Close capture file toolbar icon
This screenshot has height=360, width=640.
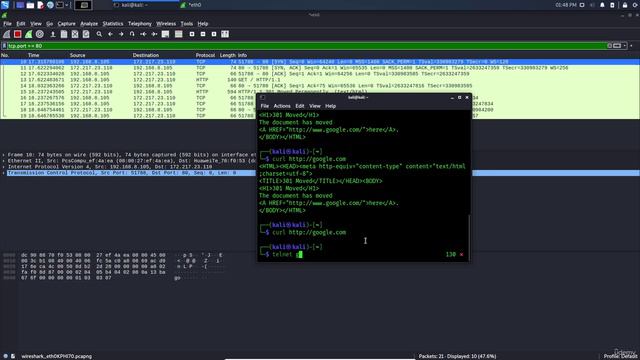[75, 34]
